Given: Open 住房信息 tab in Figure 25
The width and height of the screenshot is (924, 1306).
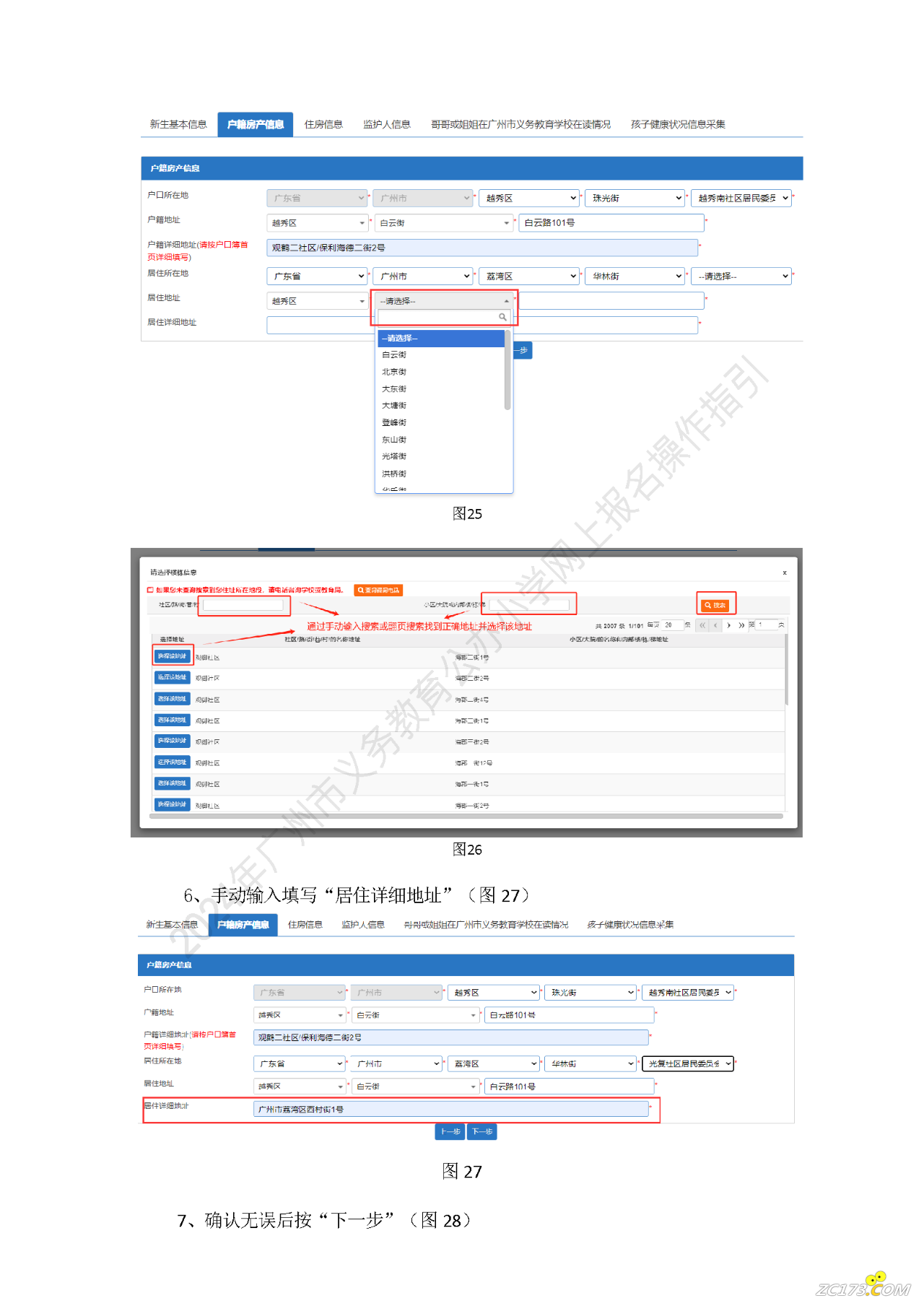Looking at the screenshot, I should (323, 124).
